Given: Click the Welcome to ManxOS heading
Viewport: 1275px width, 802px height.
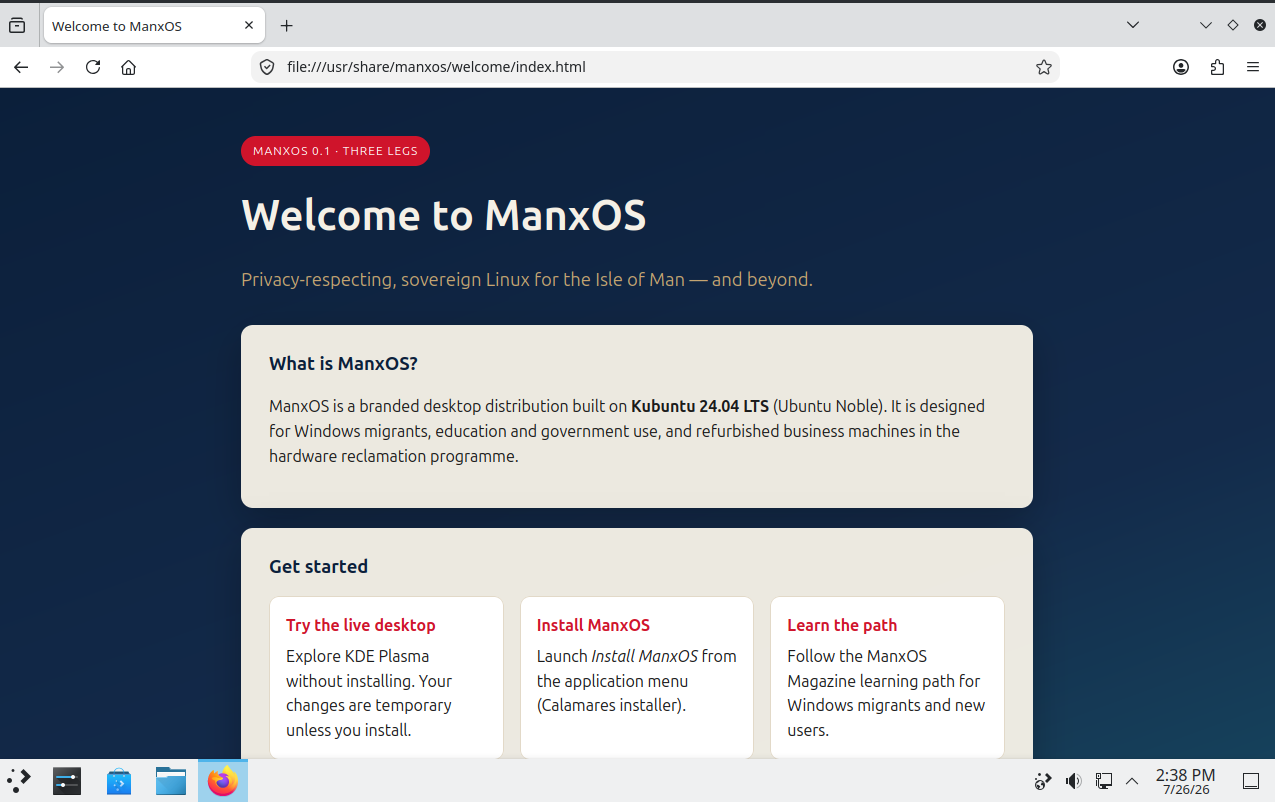Looking at the screenshot, I should pos(444,215).
